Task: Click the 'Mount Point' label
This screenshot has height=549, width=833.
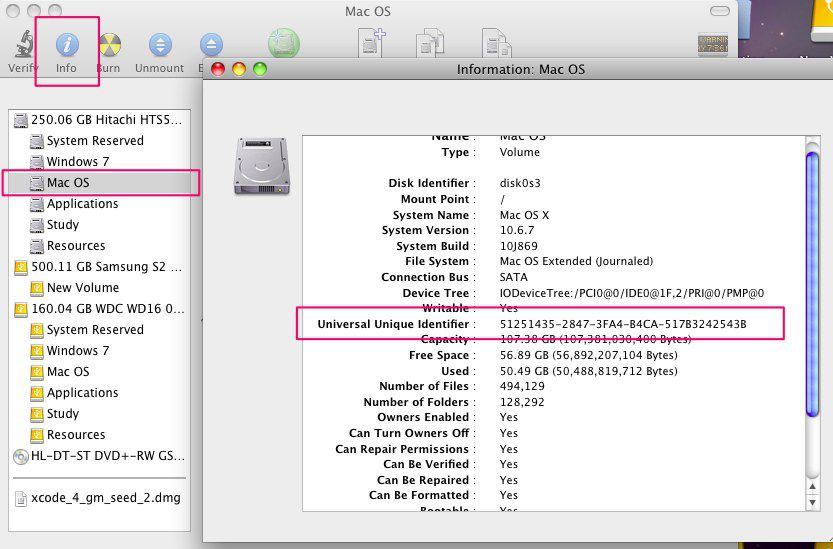Action: point(435,199)
